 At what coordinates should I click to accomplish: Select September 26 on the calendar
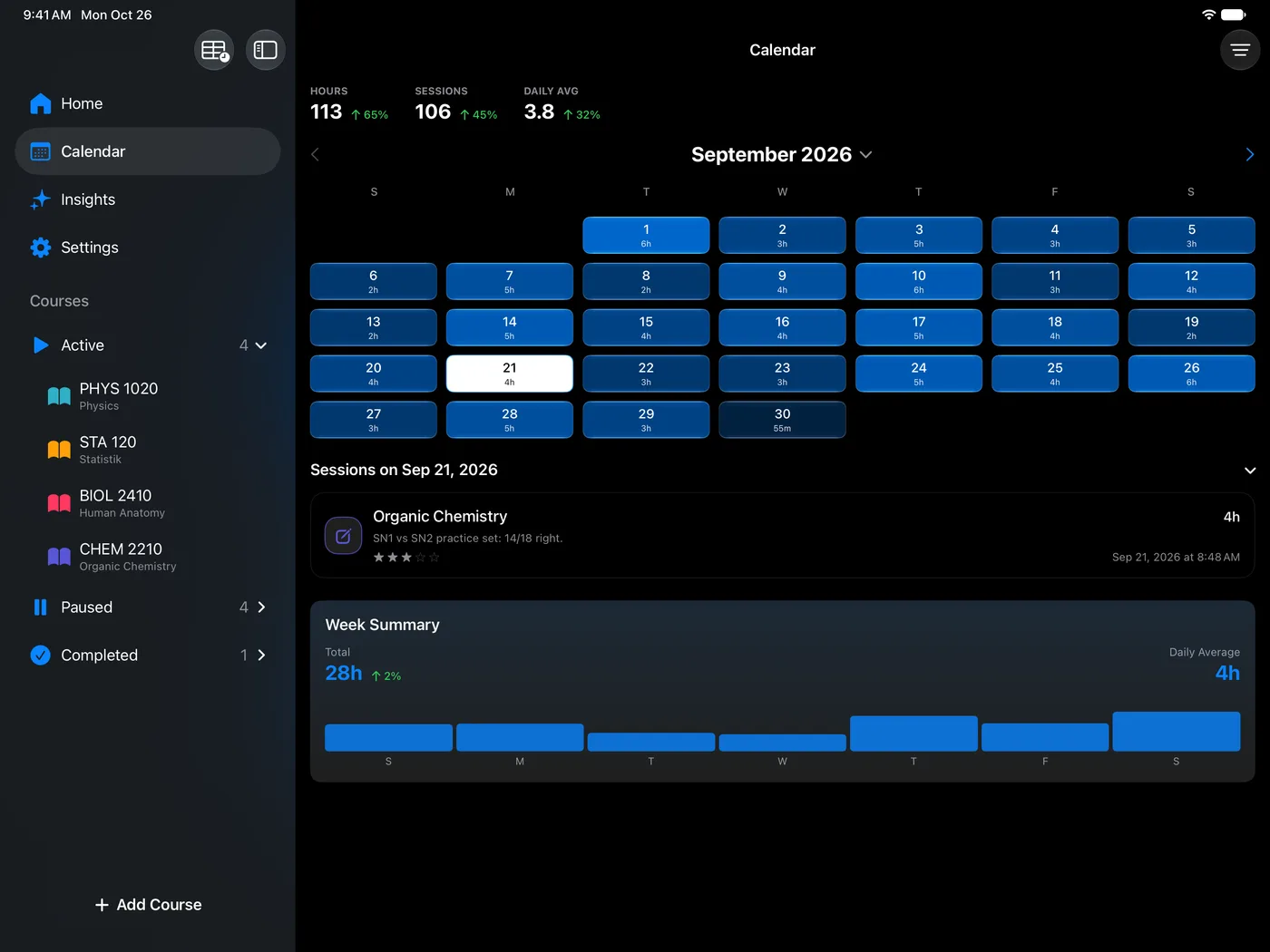point(1191,374)
